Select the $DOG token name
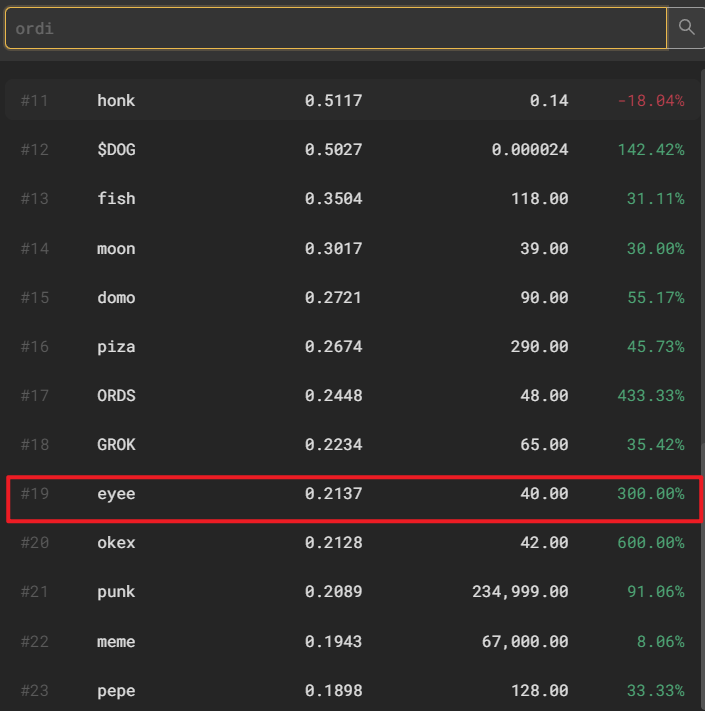This screenshot has height=711, width=705. point(116,149)
